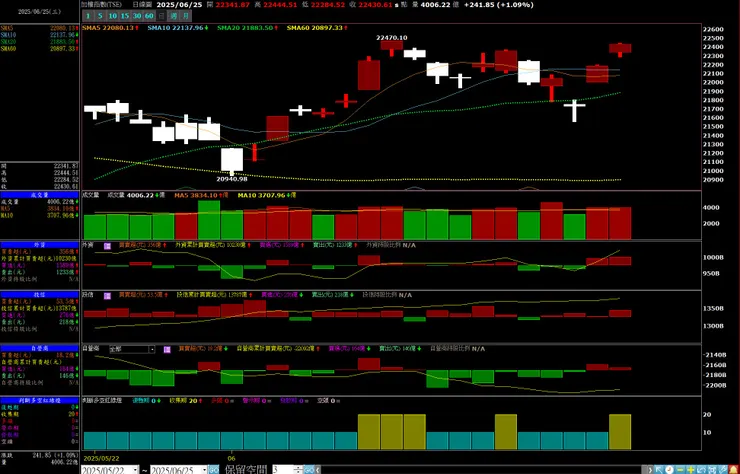Click the 2025/05/22 x-axis date label
The width and height of the screenshot is (740, 474).
(101, 458)
